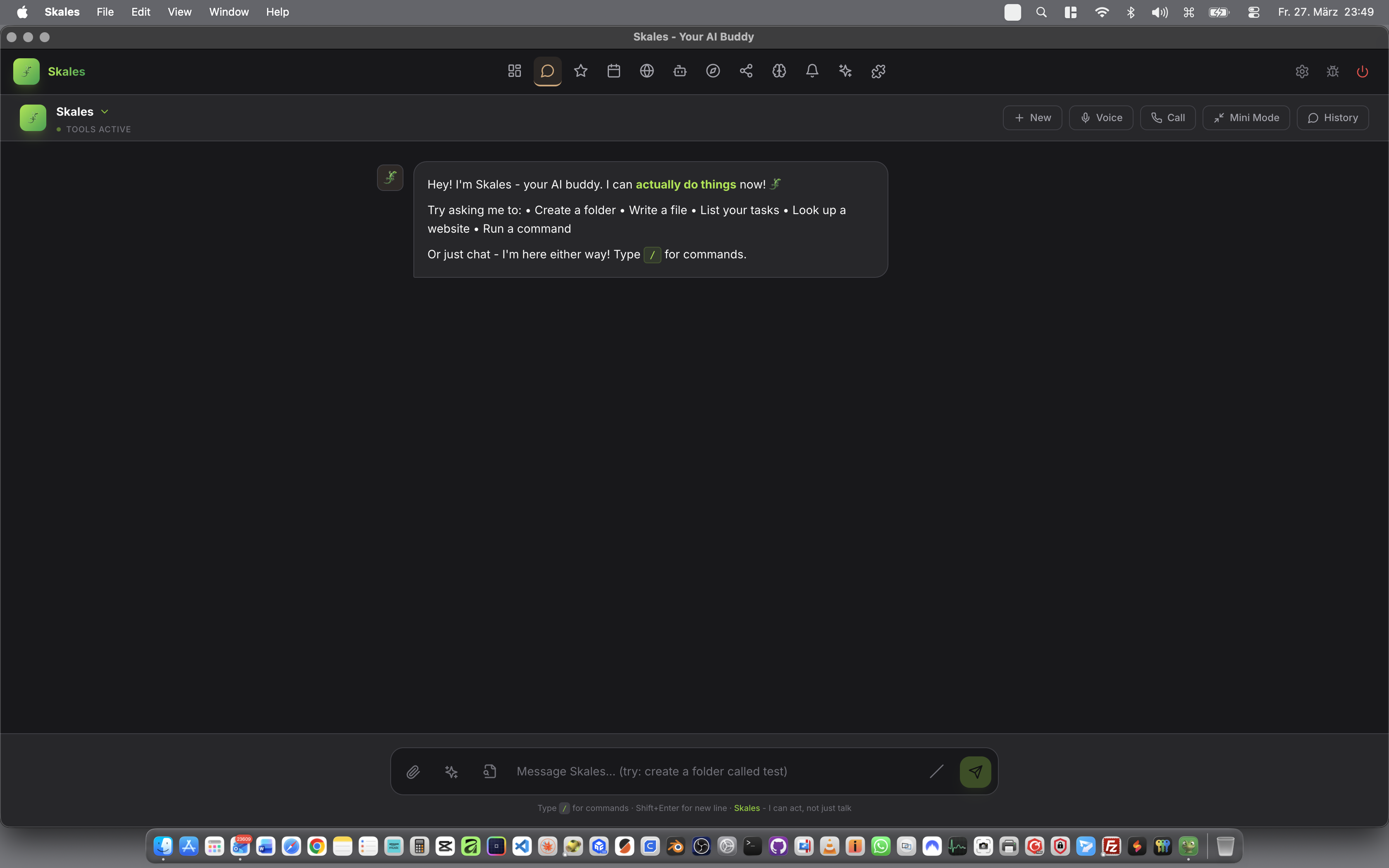Click the paperclip attach file icon
This screenshot has width=1389, height=868.
[x=413, y=772]
